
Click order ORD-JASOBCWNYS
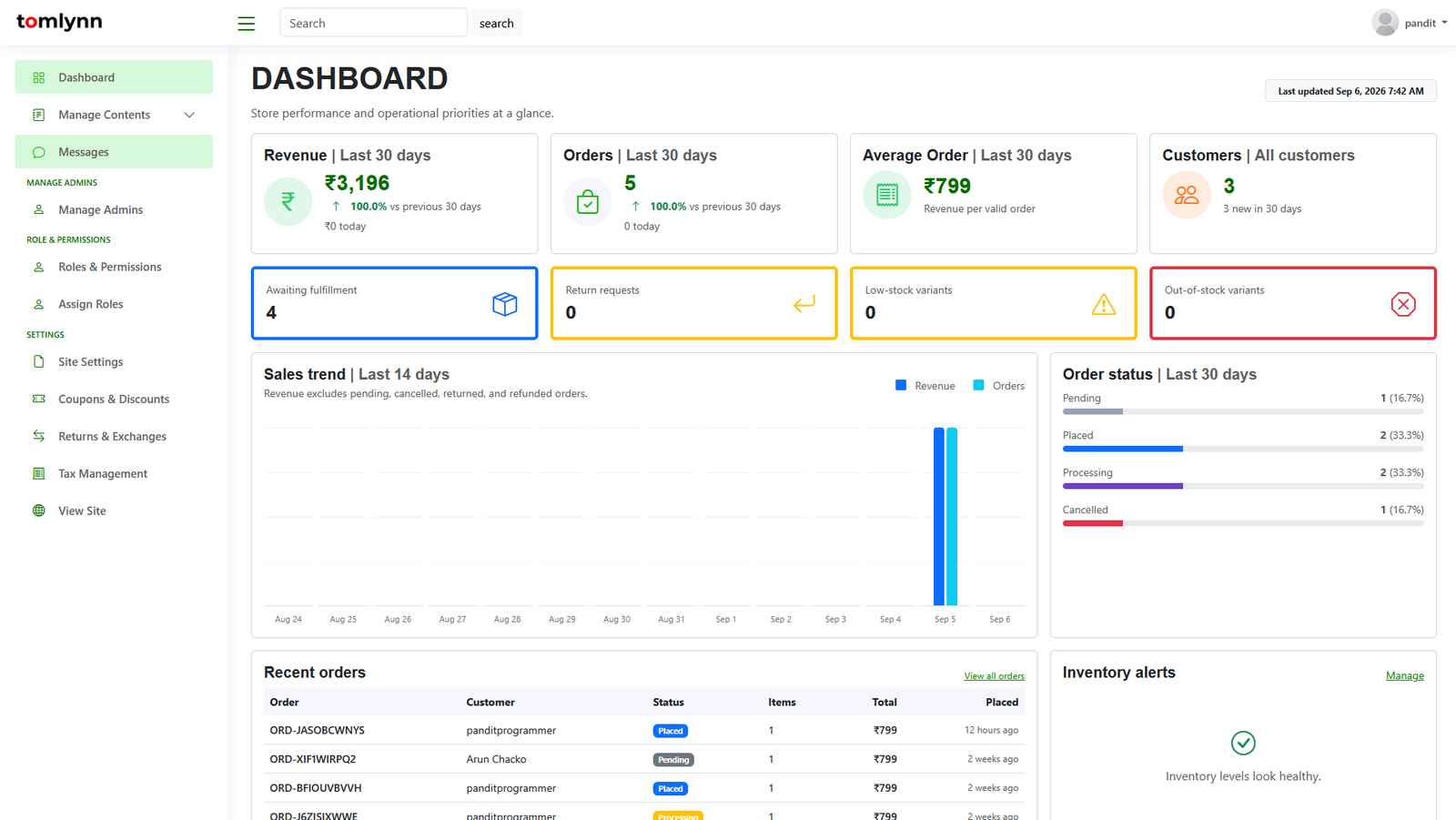coord(317,730)
